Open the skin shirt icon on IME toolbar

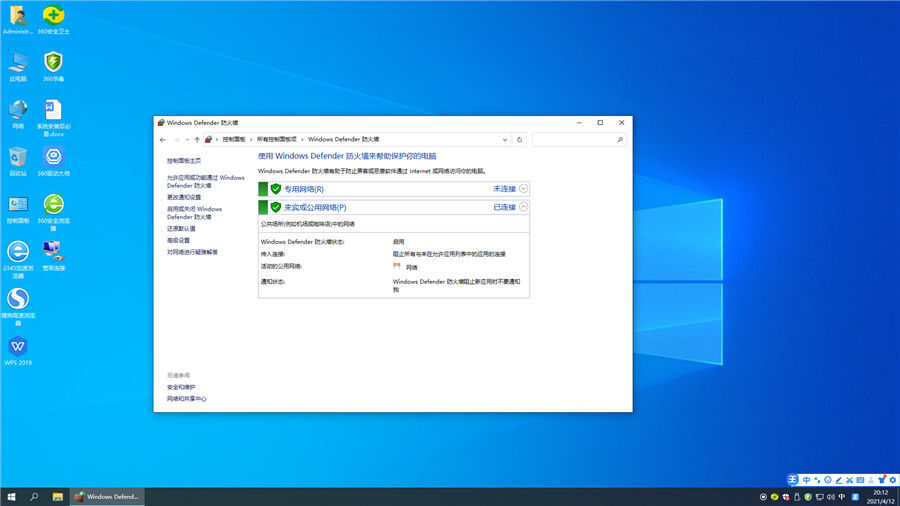pyautogui.click(x=882, y=480)
